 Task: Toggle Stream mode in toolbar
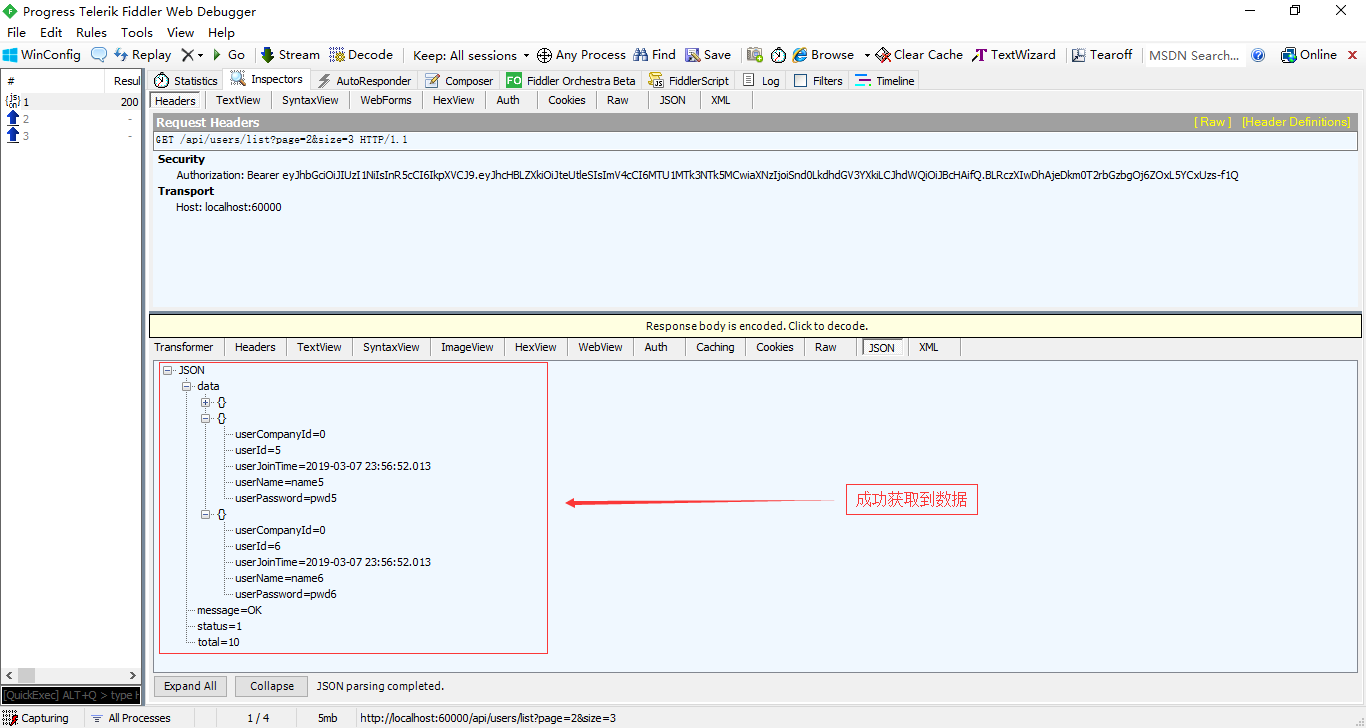(x=290, y=55)
